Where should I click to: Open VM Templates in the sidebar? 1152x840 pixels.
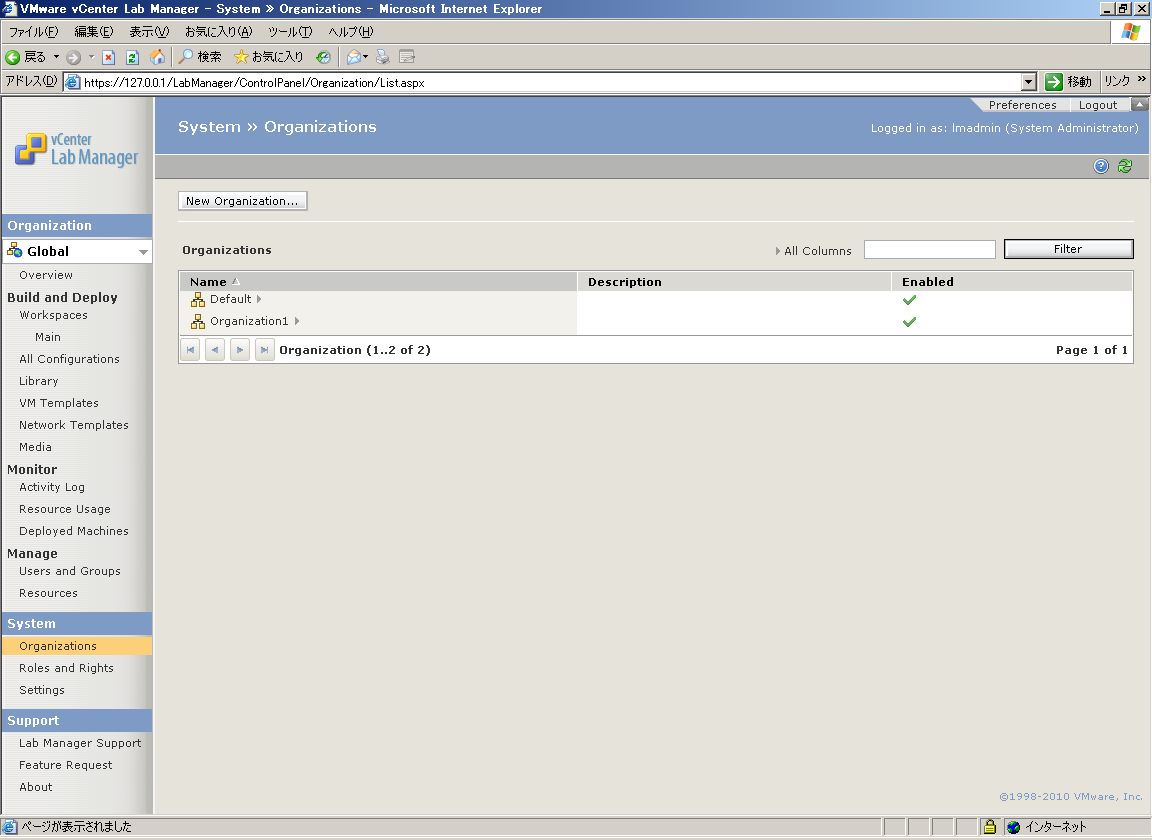[59, 403]
